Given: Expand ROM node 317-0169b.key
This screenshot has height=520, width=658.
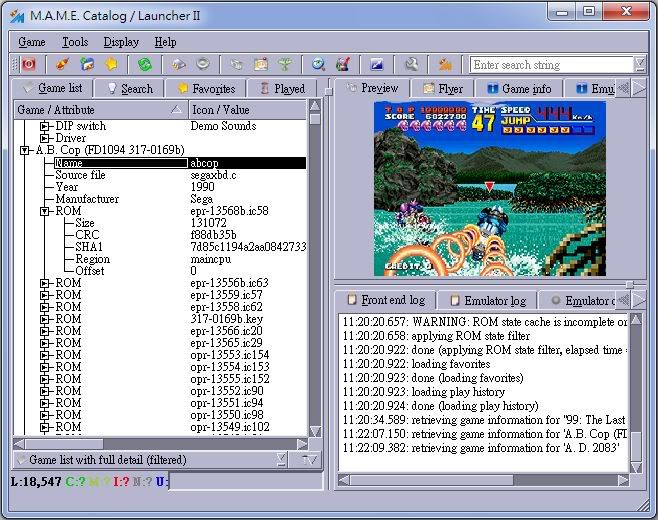Looking at the screenshot, I should [x=44, y=319].
